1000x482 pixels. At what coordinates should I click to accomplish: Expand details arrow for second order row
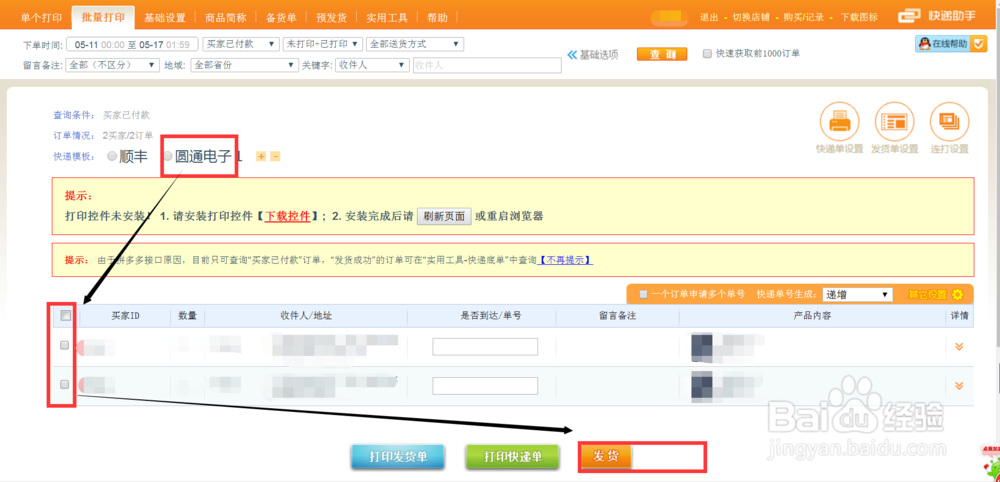click(959, 386)
